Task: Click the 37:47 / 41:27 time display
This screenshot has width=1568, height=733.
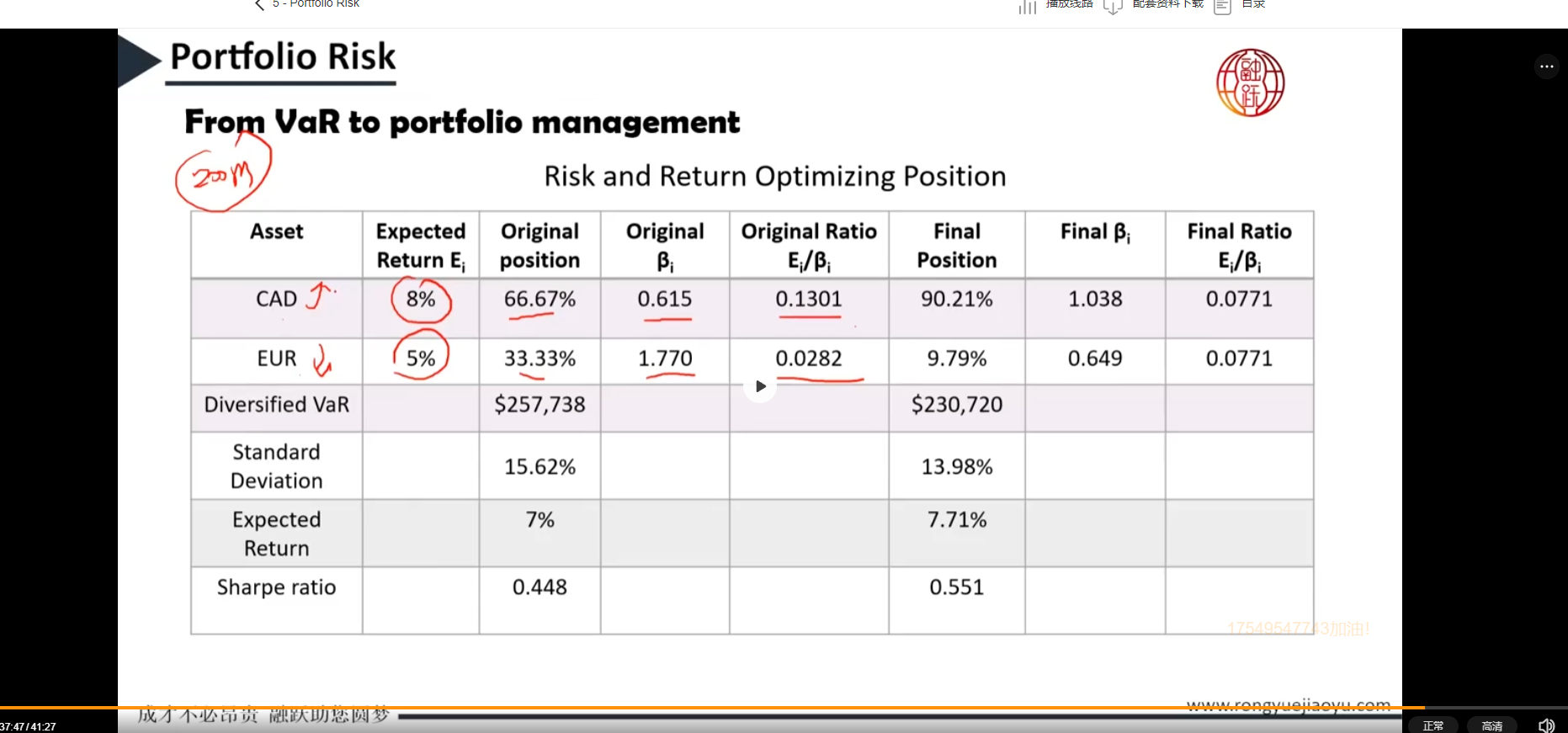Action: coord(29,726)
